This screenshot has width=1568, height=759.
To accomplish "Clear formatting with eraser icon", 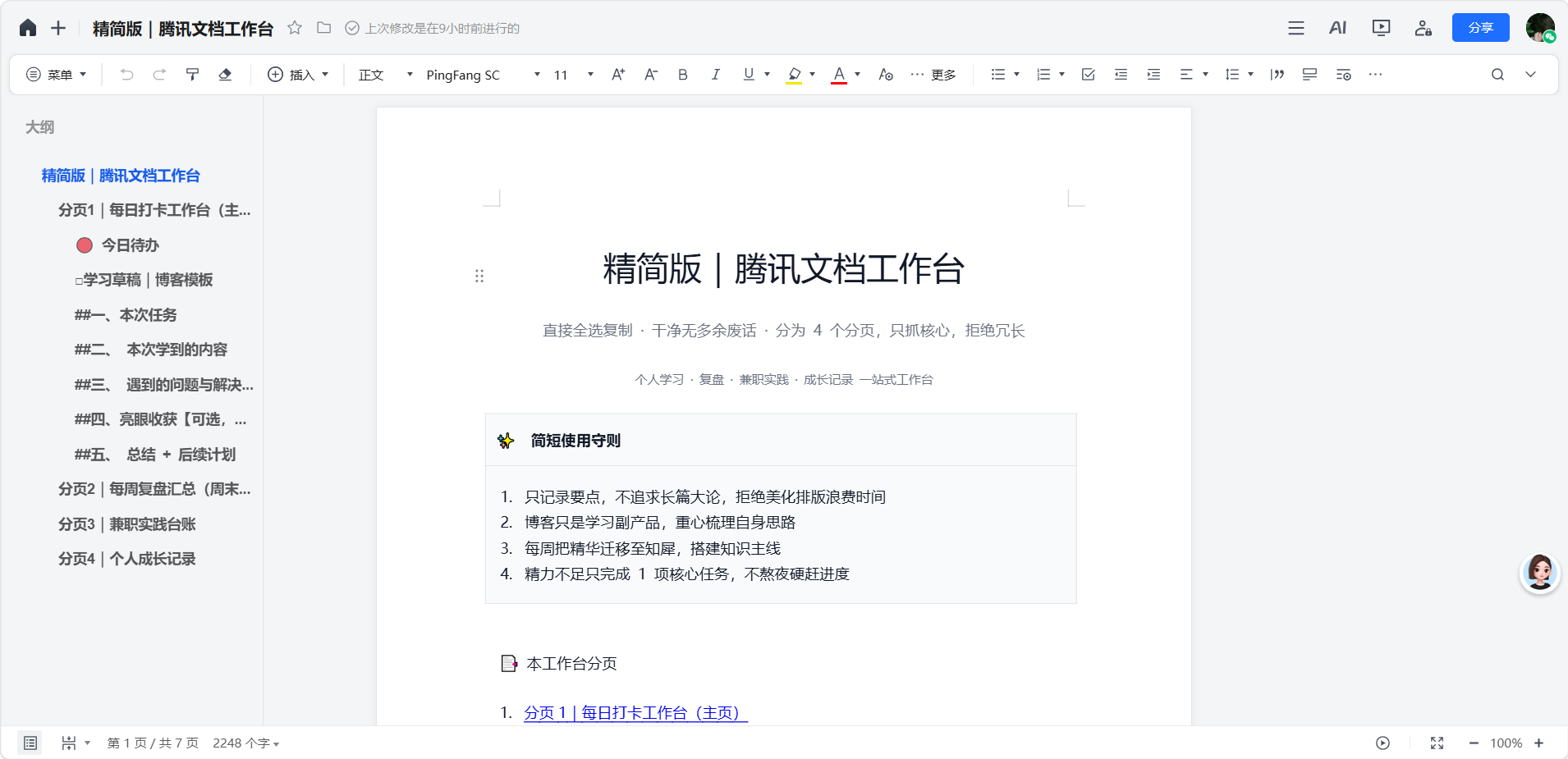I will pos(225,75).
